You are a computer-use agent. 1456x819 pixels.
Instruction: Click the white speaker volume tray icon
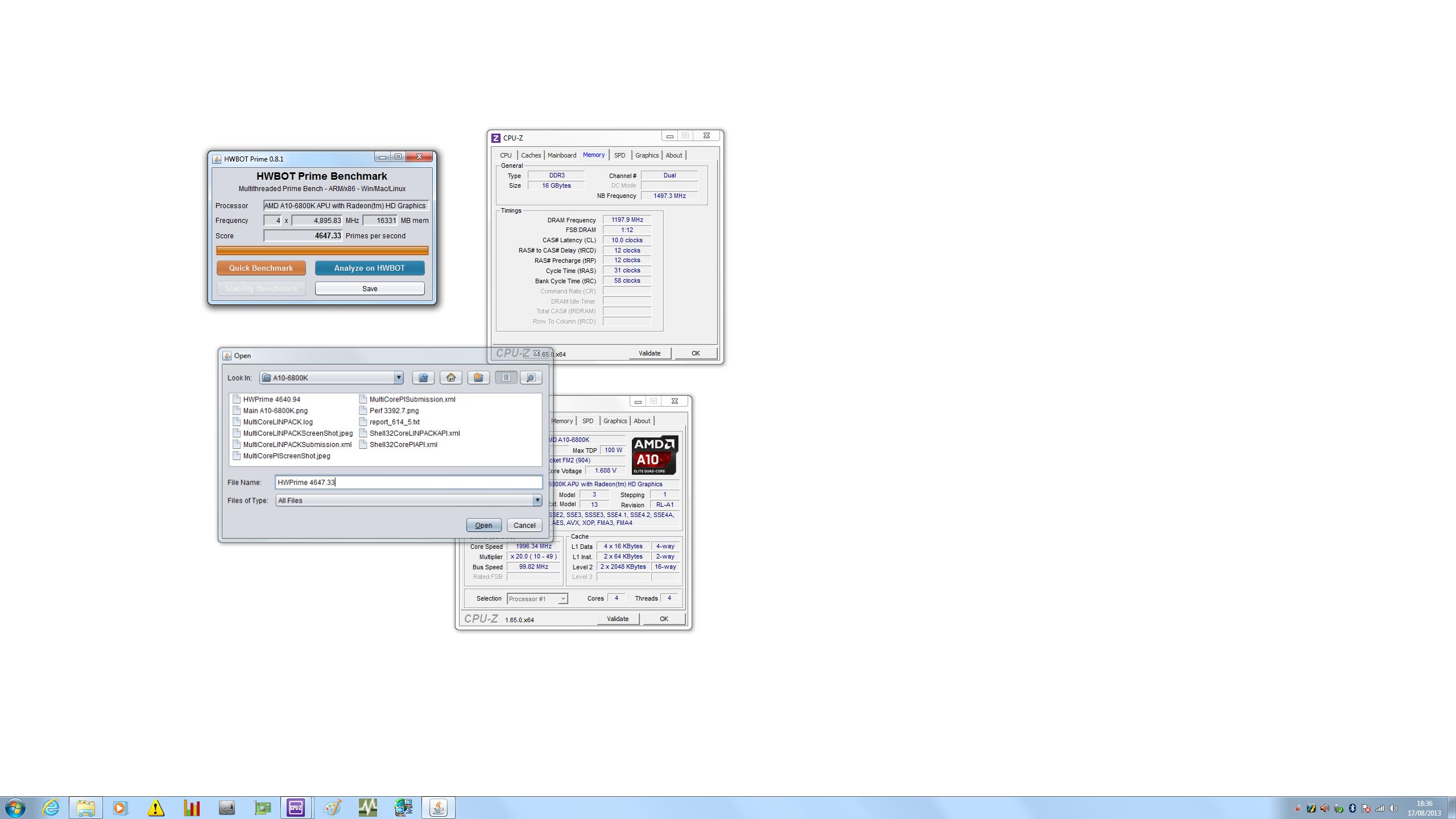(x=1393, y=808)
